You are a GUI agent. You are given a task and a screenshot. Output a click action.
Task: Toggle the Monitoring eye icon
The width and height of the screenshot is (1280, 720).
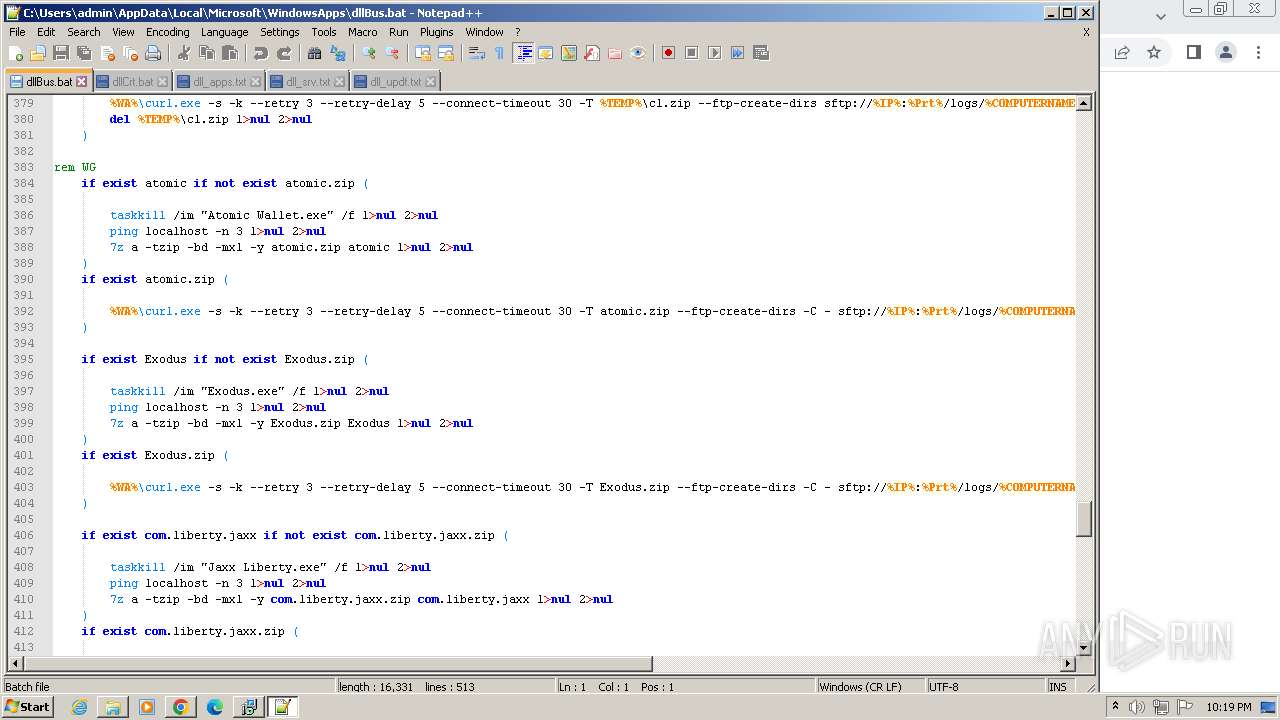pos(638,53)
